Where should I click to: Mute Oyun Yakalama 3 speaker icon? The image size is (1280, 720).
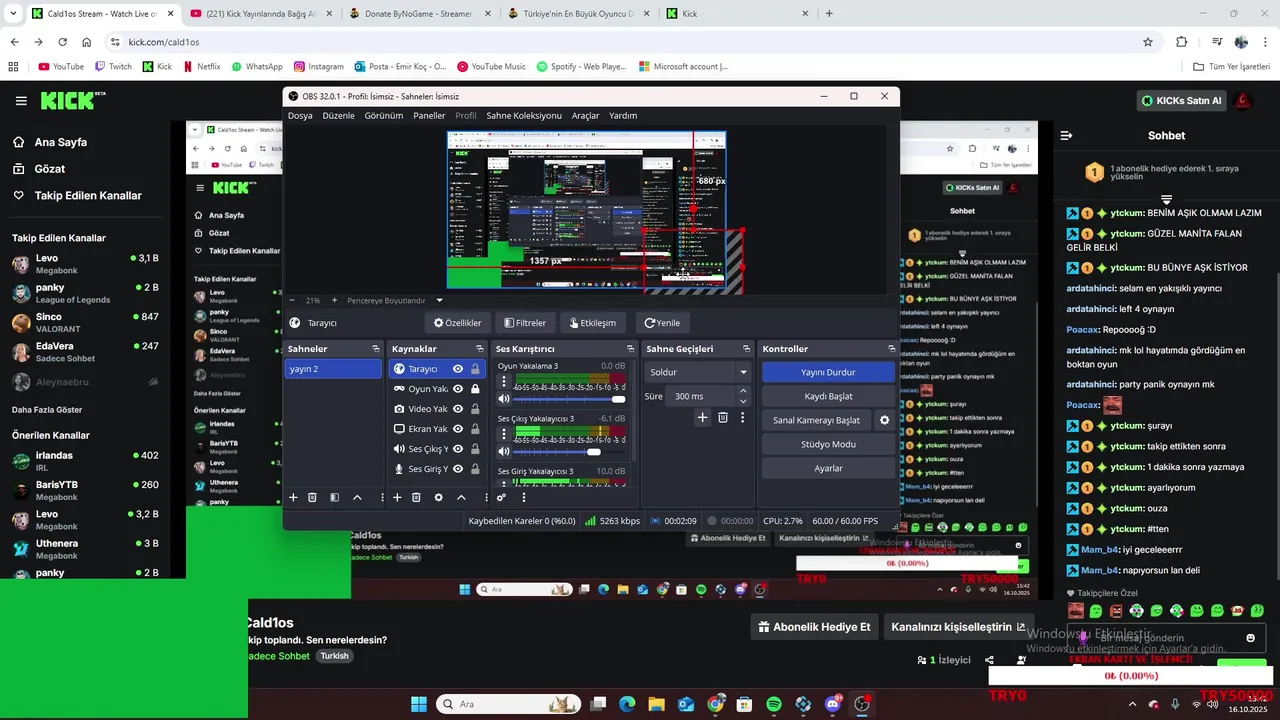(x=504, y=399)
